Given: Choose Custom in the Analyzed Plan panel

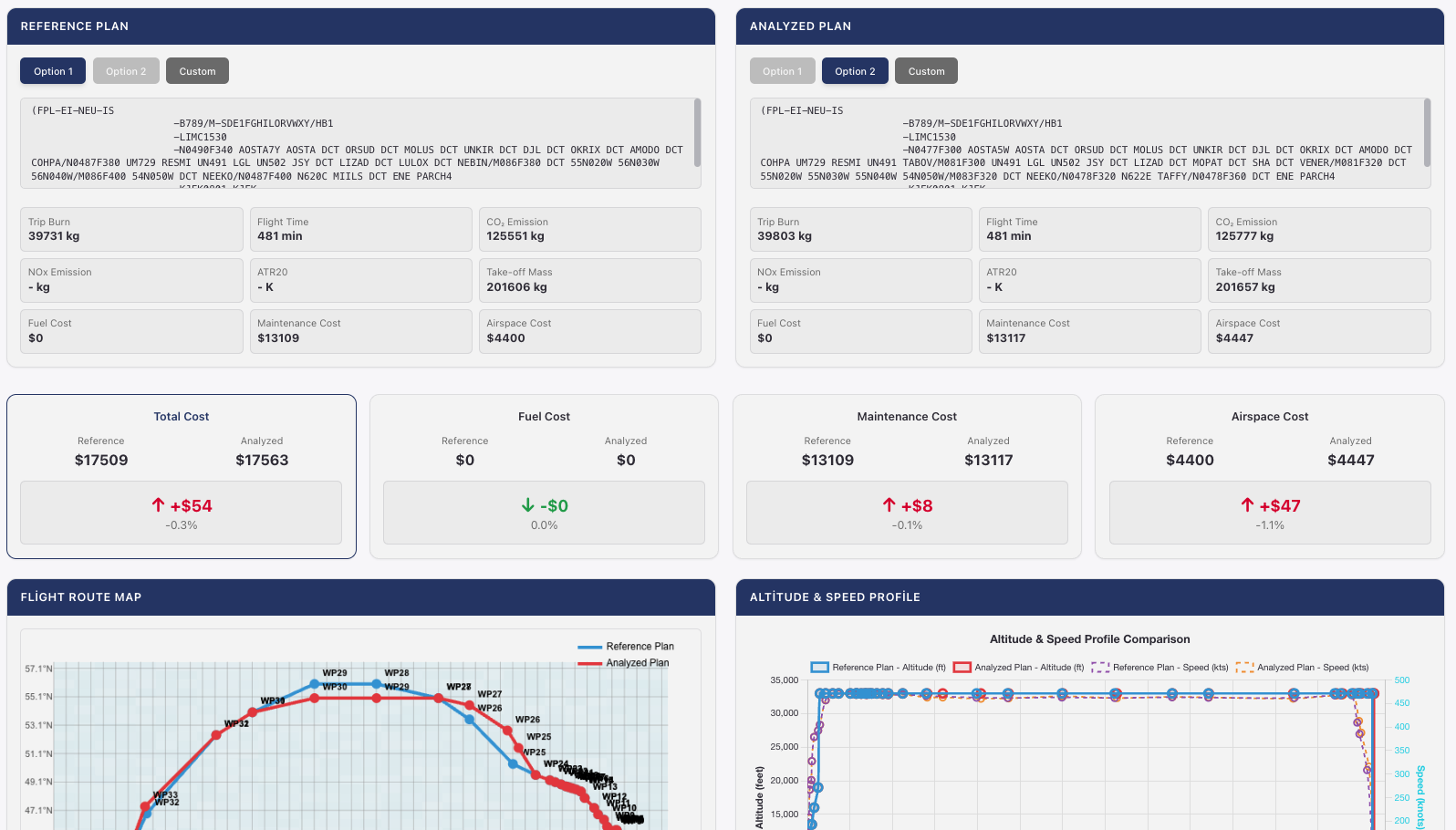Looking at the screenshot, I should tap(926, 71).
